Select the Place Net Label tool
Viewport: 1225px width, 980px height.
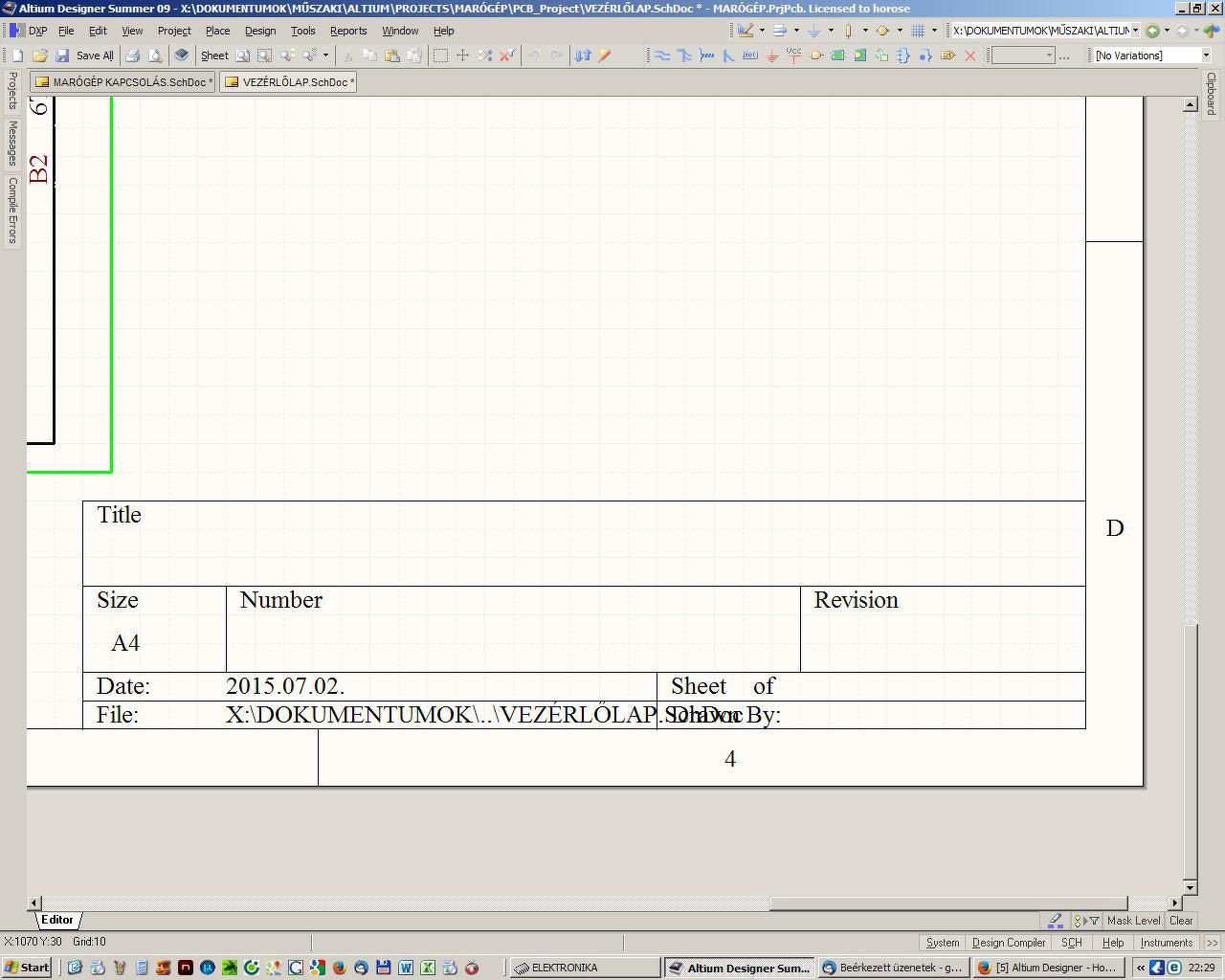point(750,56)
